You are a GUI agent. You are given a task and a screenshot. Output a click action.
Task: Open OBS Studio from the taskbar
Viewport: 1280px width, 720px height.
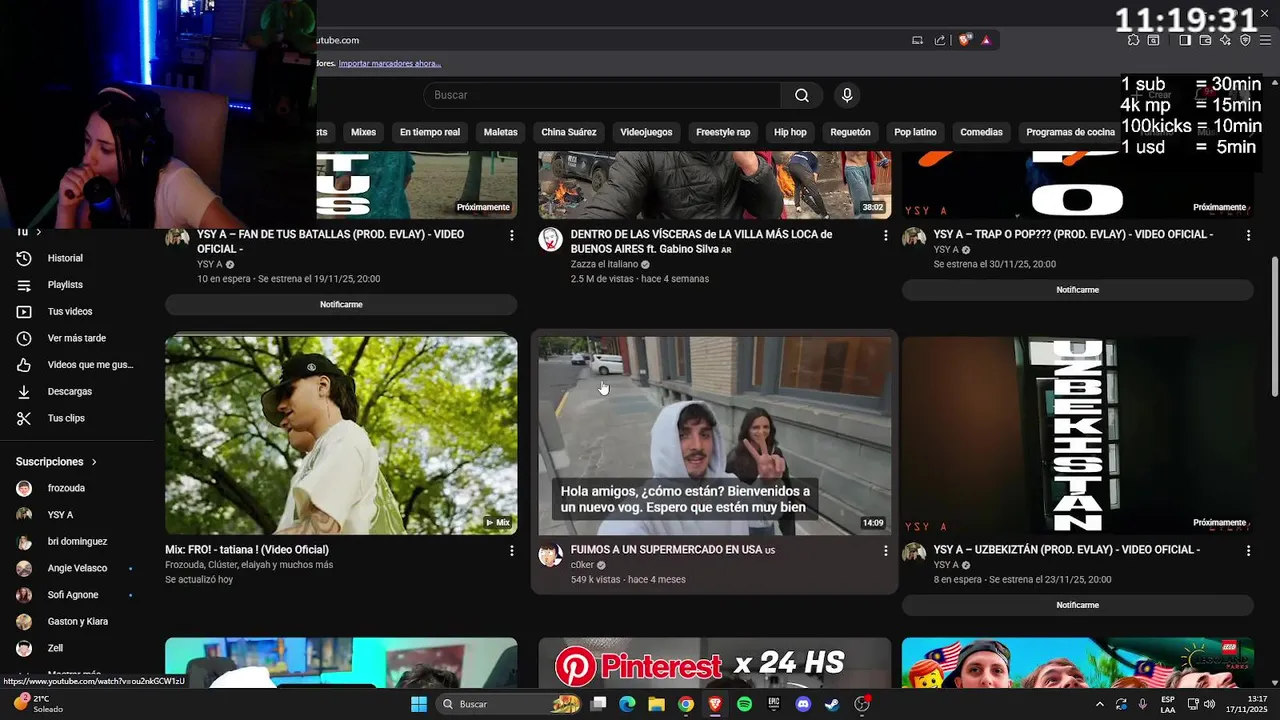pyautogui.click(x=861, y=704)
